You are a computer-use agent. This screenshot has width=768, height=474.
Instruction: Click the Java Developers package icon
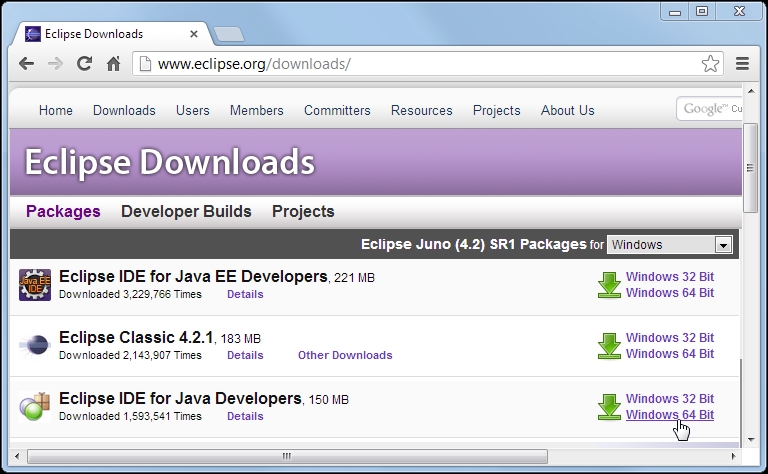[35, 406]
